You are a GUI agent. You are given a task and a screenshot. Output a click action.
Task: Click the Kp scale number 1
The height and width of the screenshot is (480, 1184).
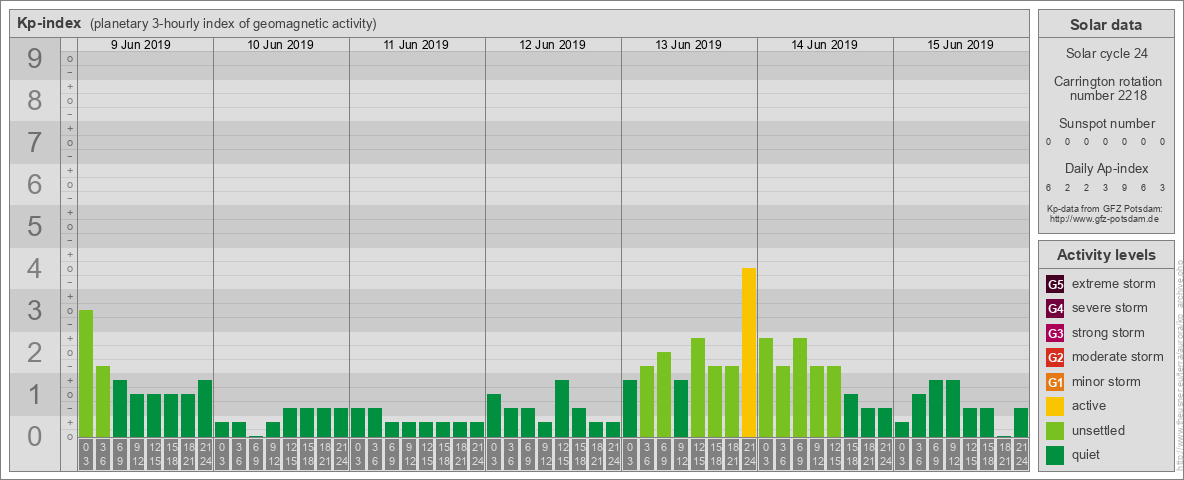[35, 394]
